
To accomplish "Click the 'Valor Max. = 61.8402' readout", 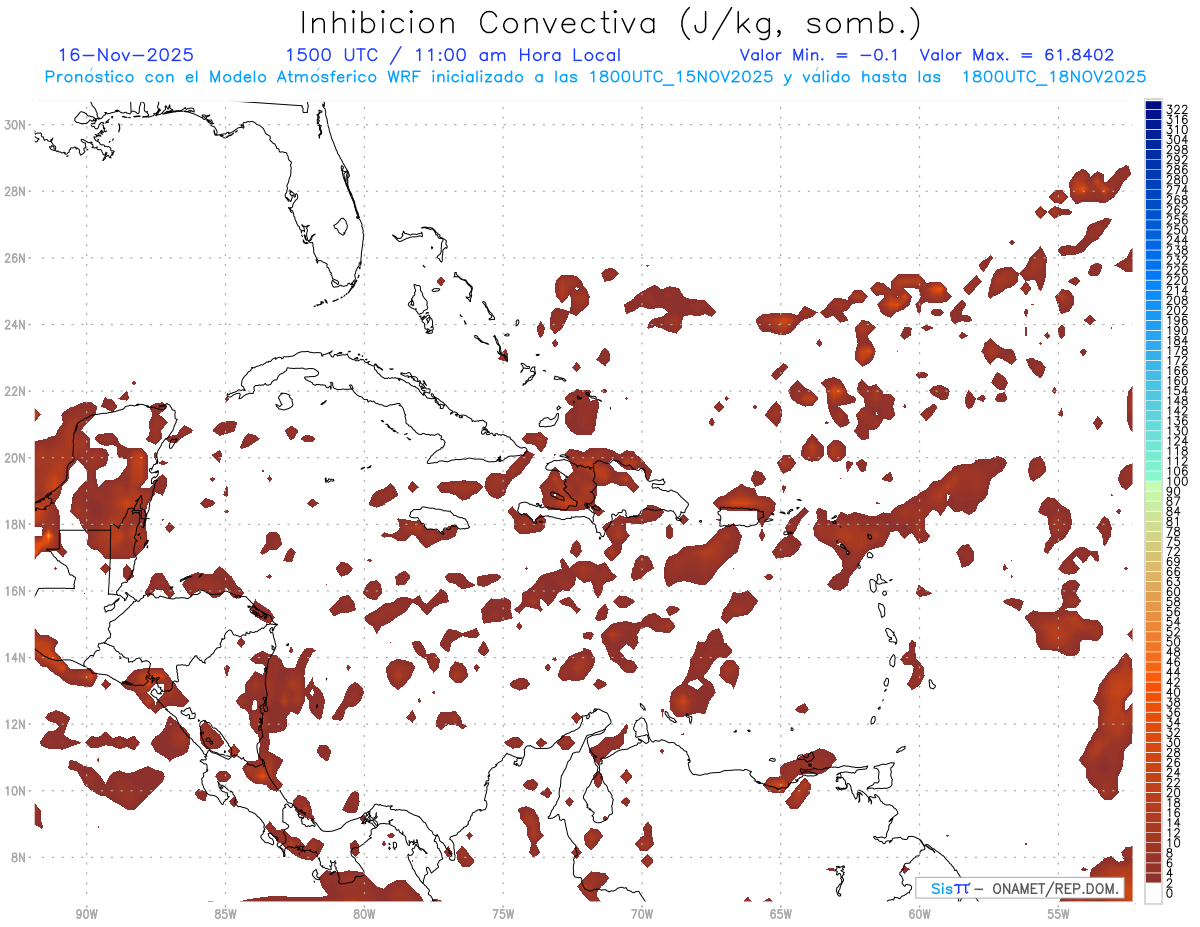I will [x=1017, y=55].
